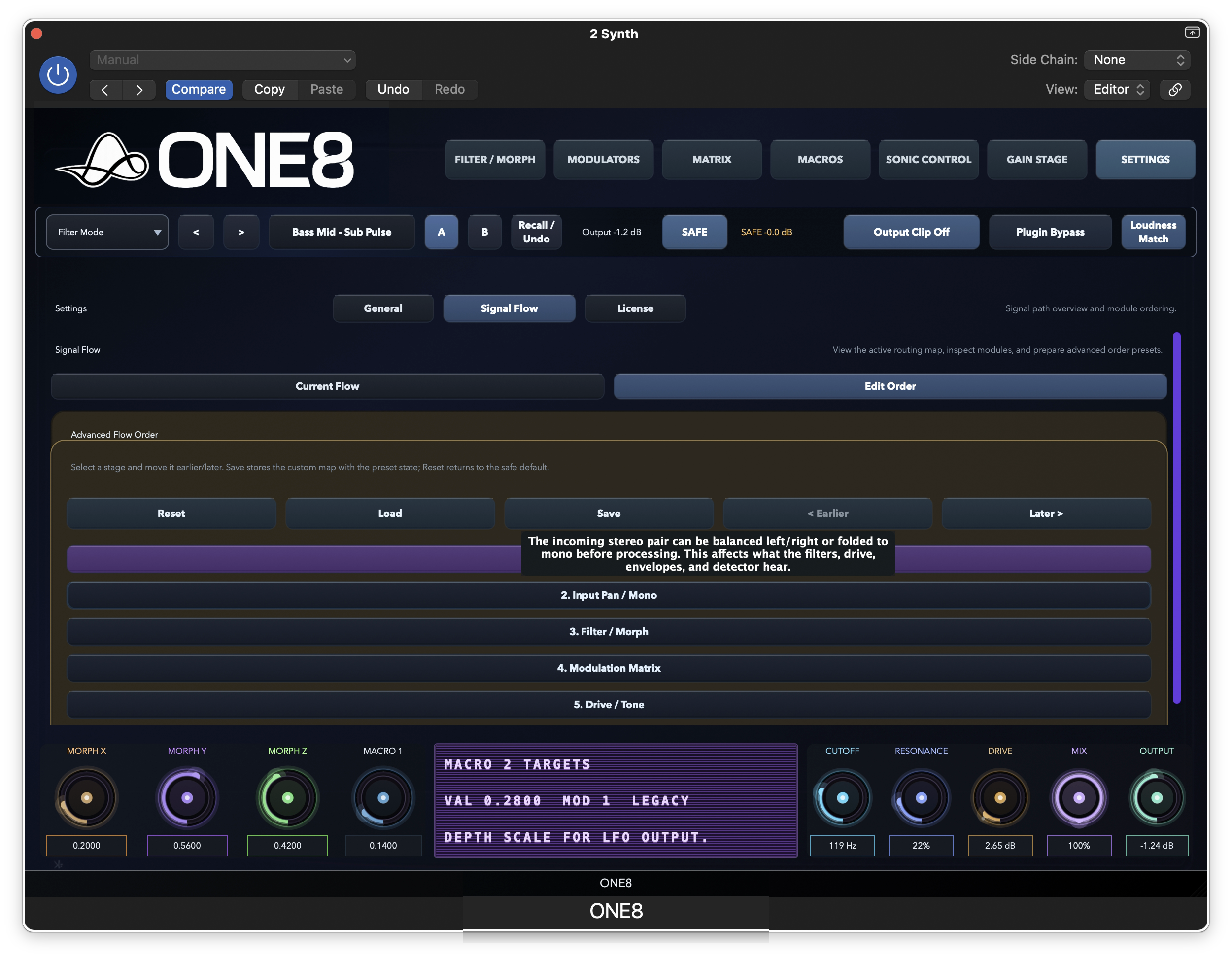Click the Save flow order button
Screen dimensions: 1232x959
609,514
